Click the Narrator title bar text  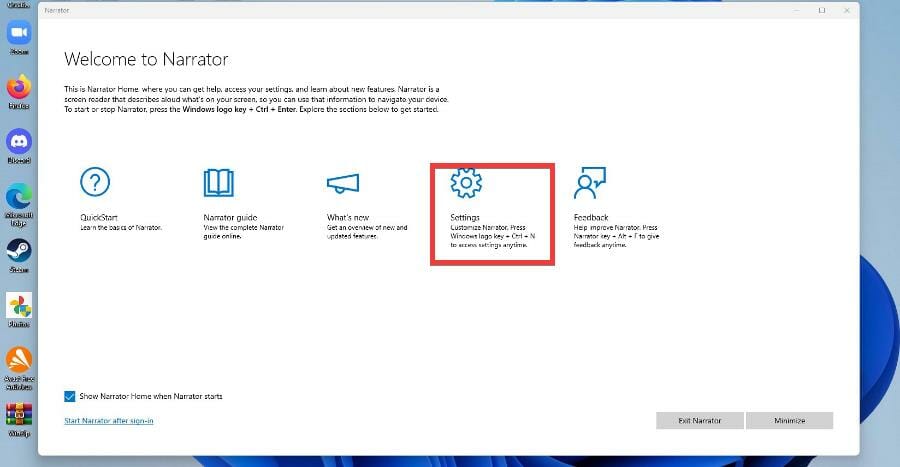coord(57,10)
